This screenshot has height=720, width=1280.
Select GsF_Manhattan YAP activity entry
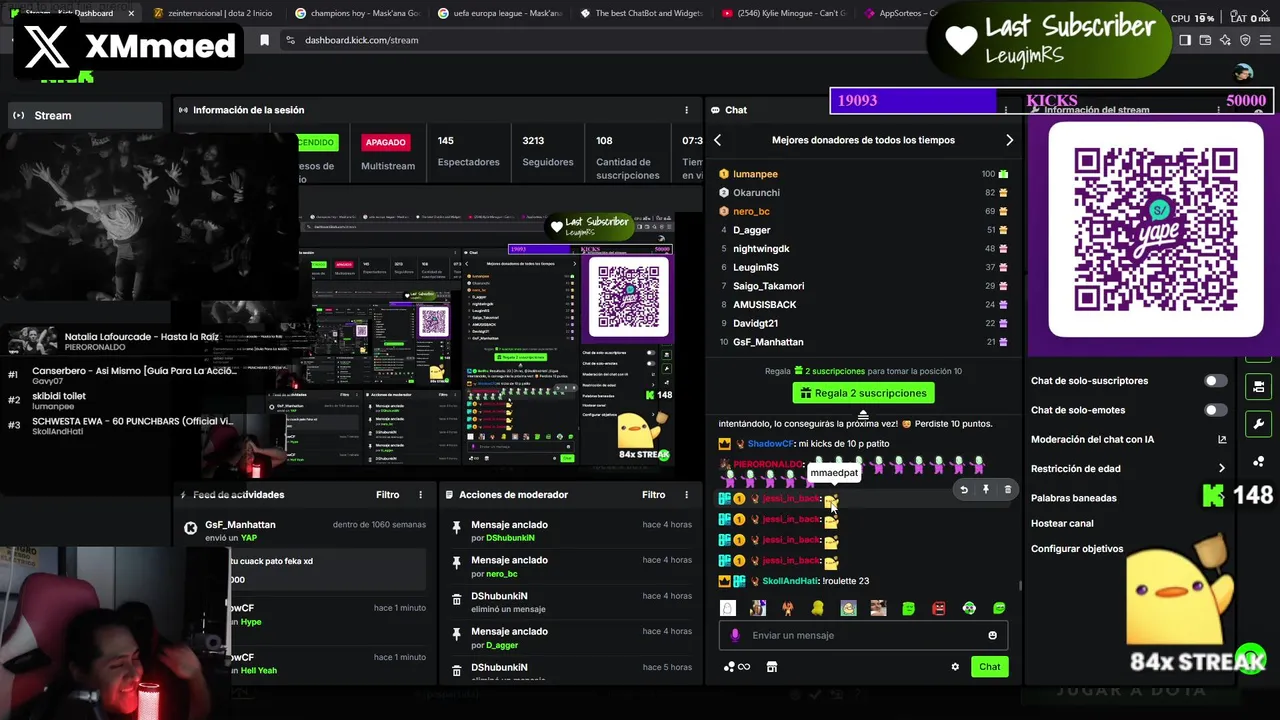pyautogui.click(x=304, y=530)
